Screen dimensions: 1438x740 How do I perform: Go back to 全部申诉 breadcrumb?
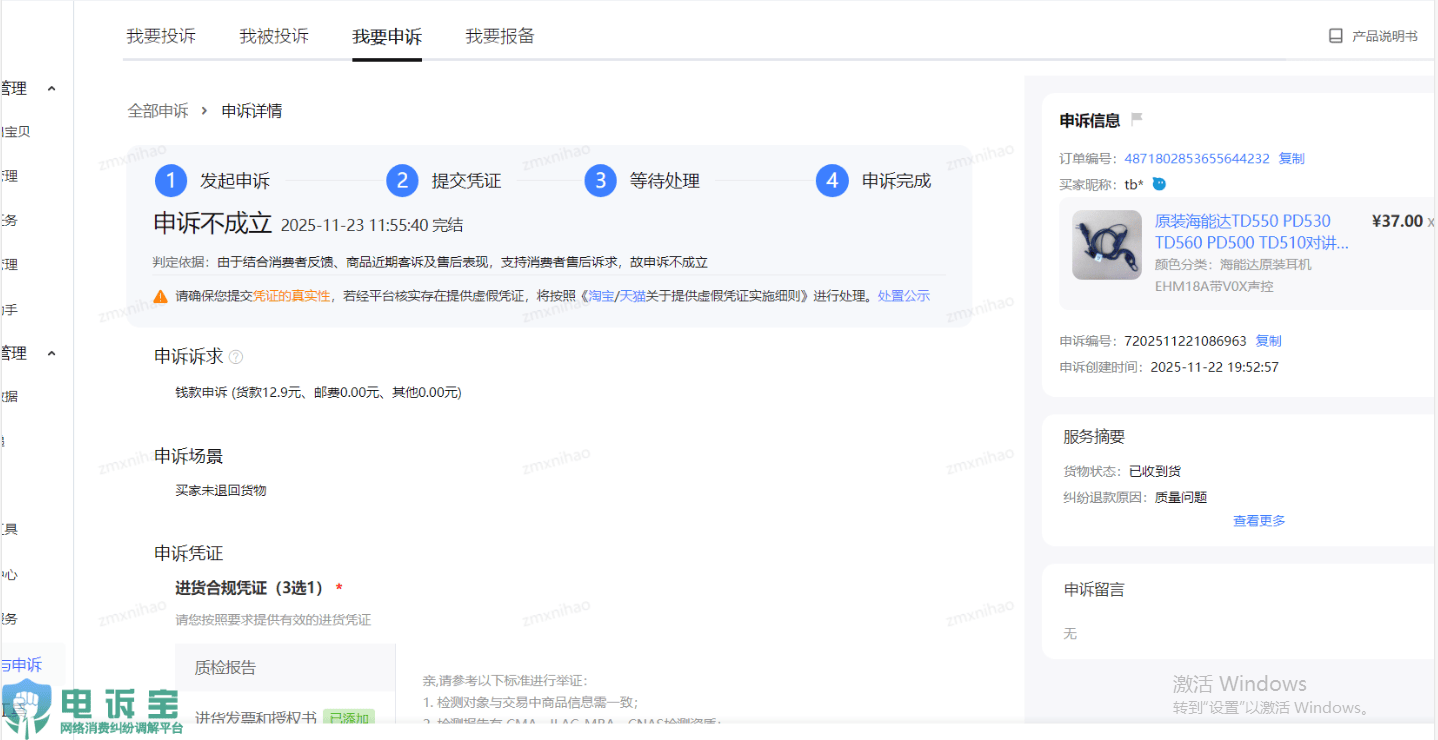pos(158,111)
